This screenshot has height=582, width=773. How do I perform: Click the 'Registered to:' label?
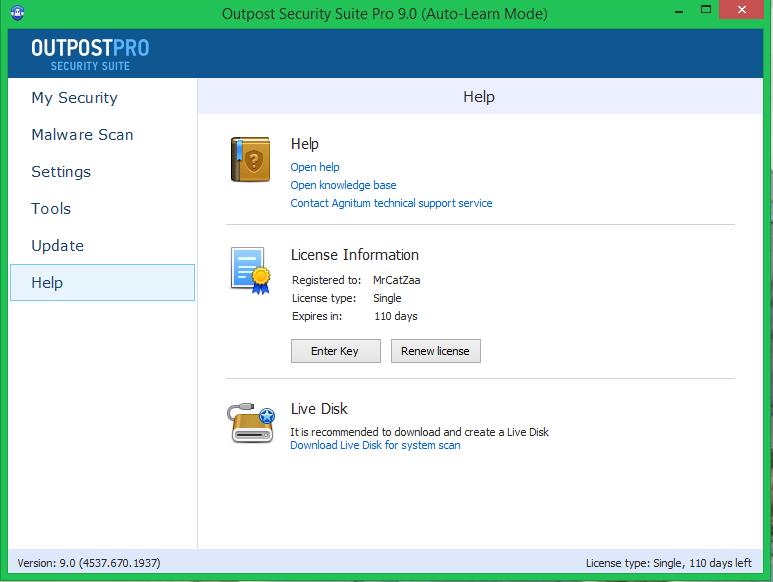tap(326, 280)
